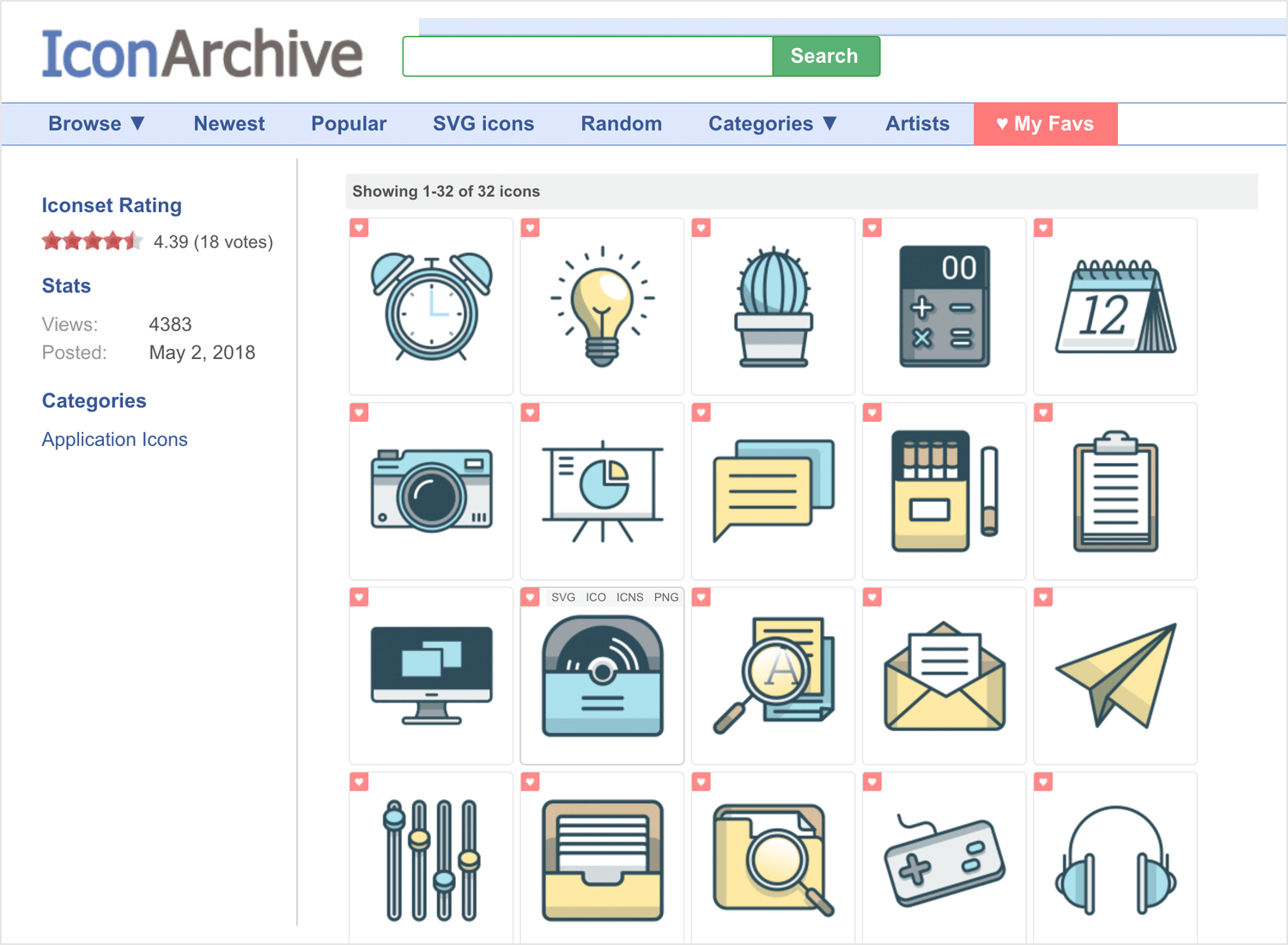Favorite the clipboard icon with heart
Screen dimensions: 1288x945
tap(1042, 412)
